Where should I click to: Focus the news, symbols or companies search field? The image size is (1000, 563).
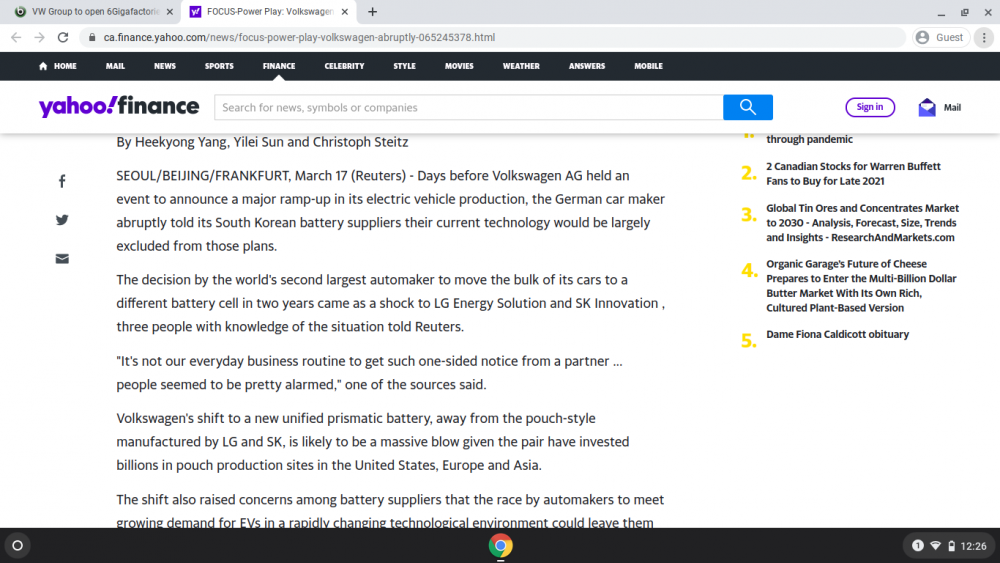tap(469, 107)
